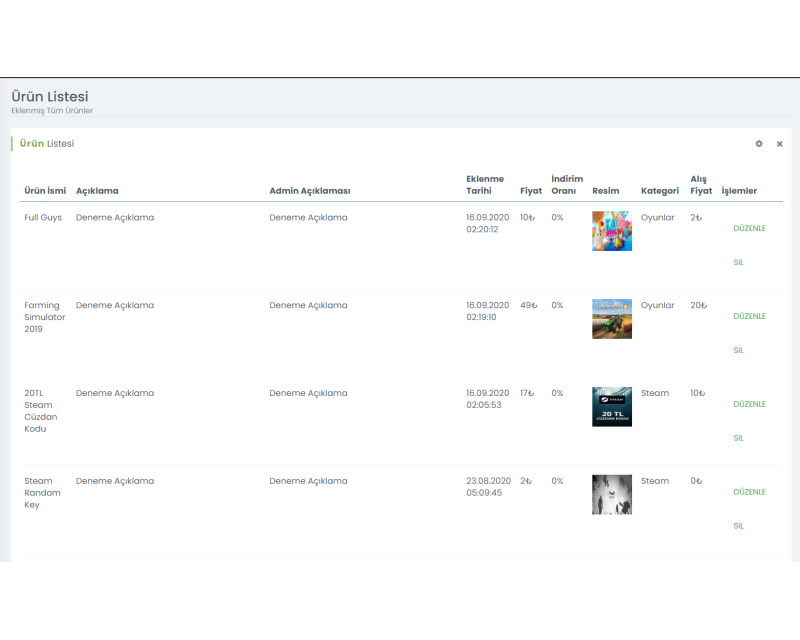The height and width of the screenshot is (640, 800).
Task: Close the Ürün Listesi panel
Action: [779, 144]
